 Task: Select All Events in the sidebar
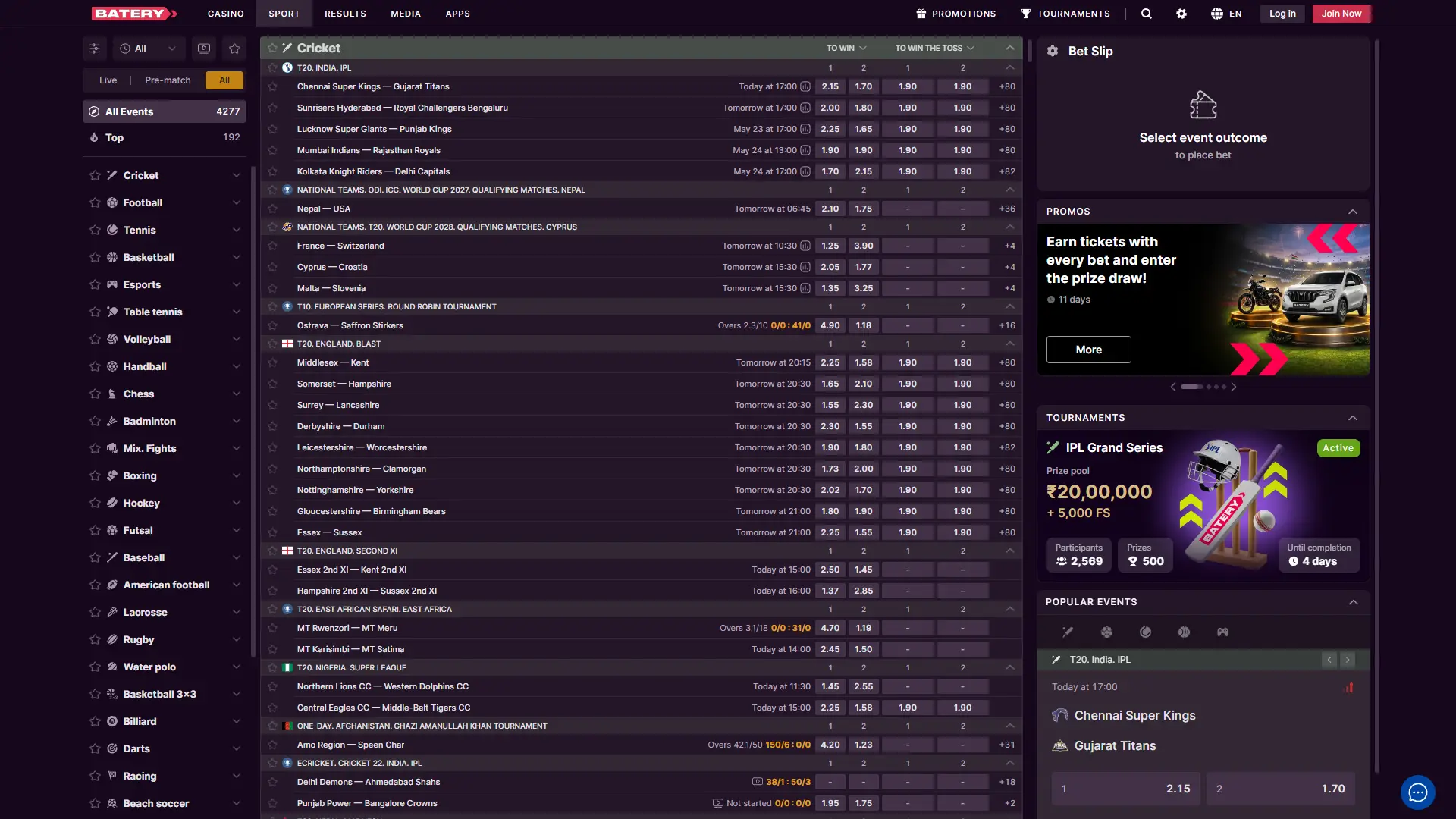[164, 111]
